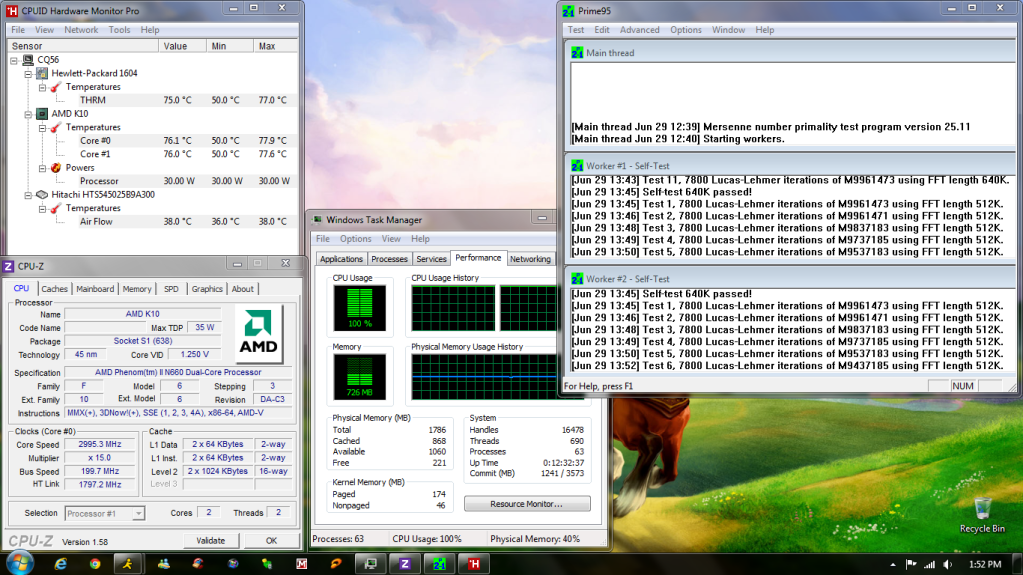Open the Action Center flag icon
The width and height of the screenshot is (1023, 575).
pyautogui.click(x=911, y=565)
